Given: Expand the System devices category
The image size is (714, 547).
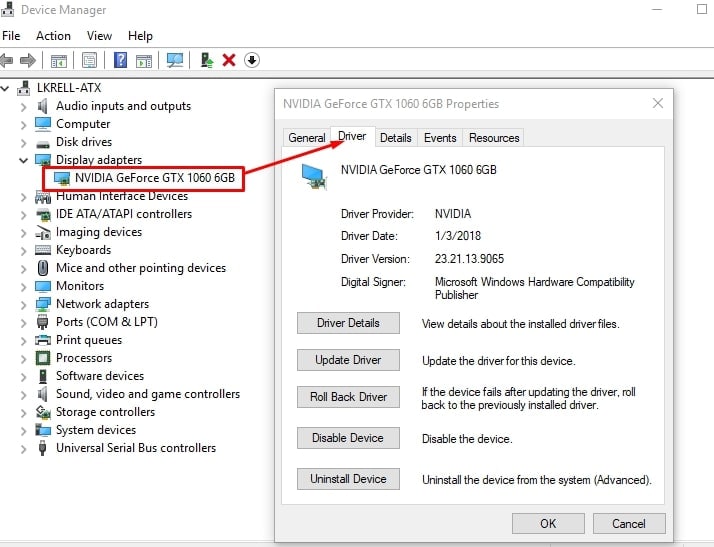Looking at the screenshot, I should 24,430.
